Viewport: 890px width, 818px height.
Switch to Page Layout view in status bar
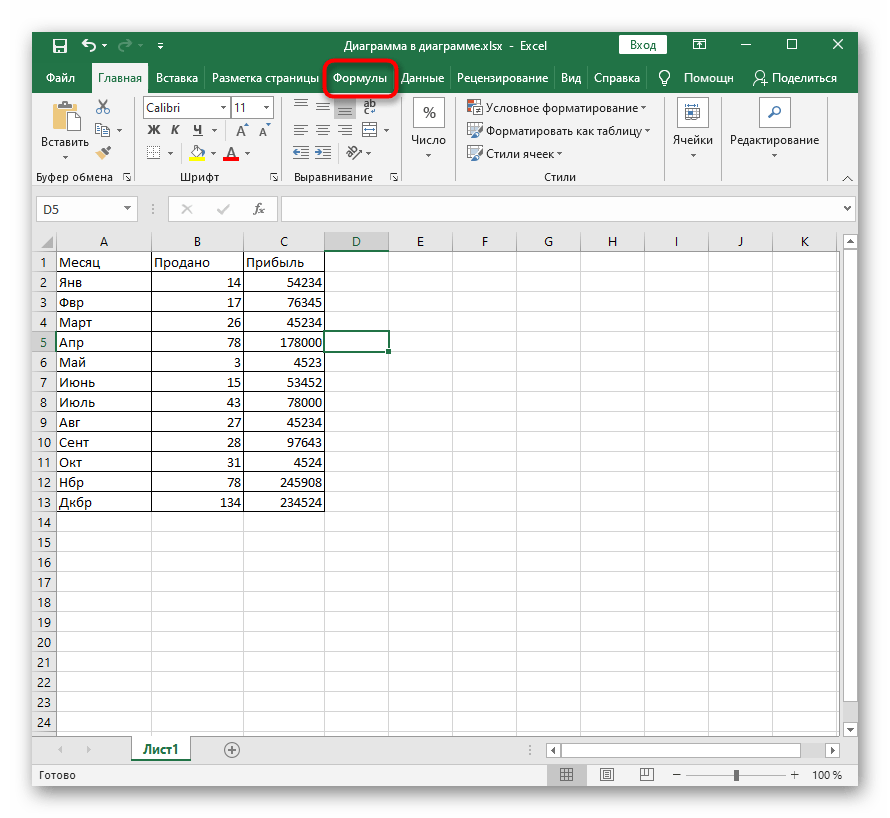pos(608,775)
